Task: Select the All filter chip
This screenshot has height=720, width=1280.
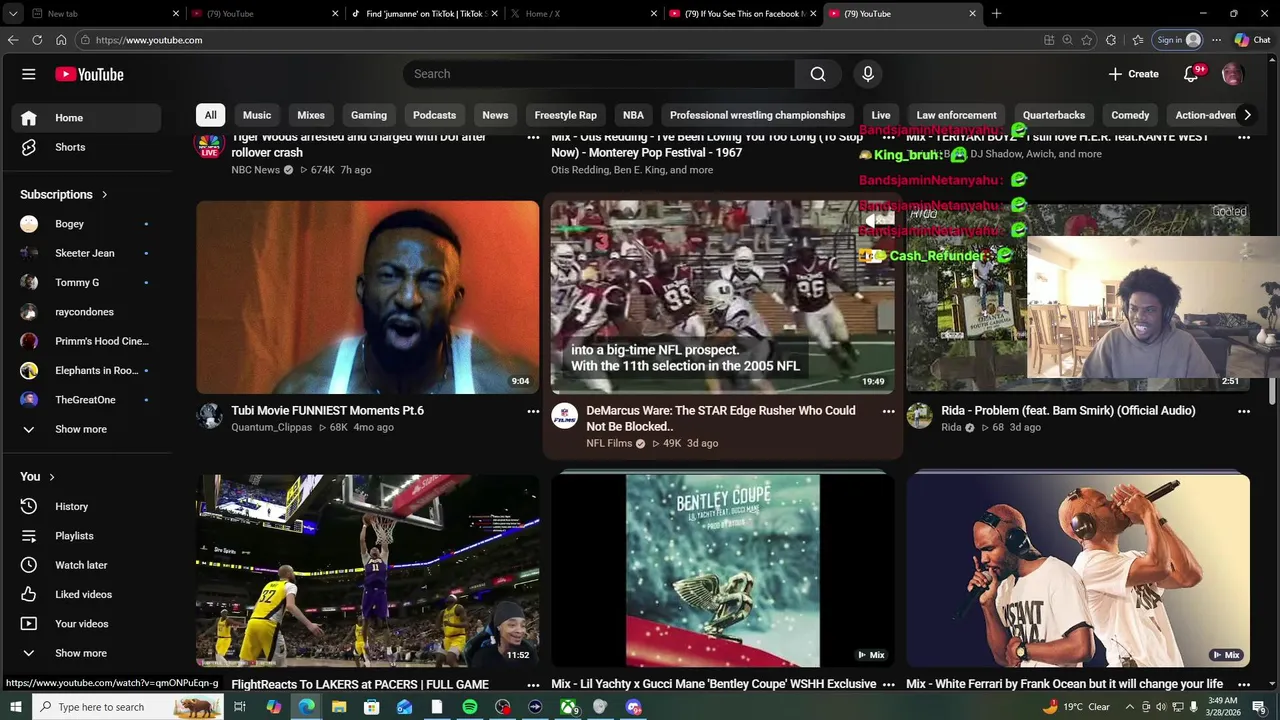Action: tap(210, 115)
